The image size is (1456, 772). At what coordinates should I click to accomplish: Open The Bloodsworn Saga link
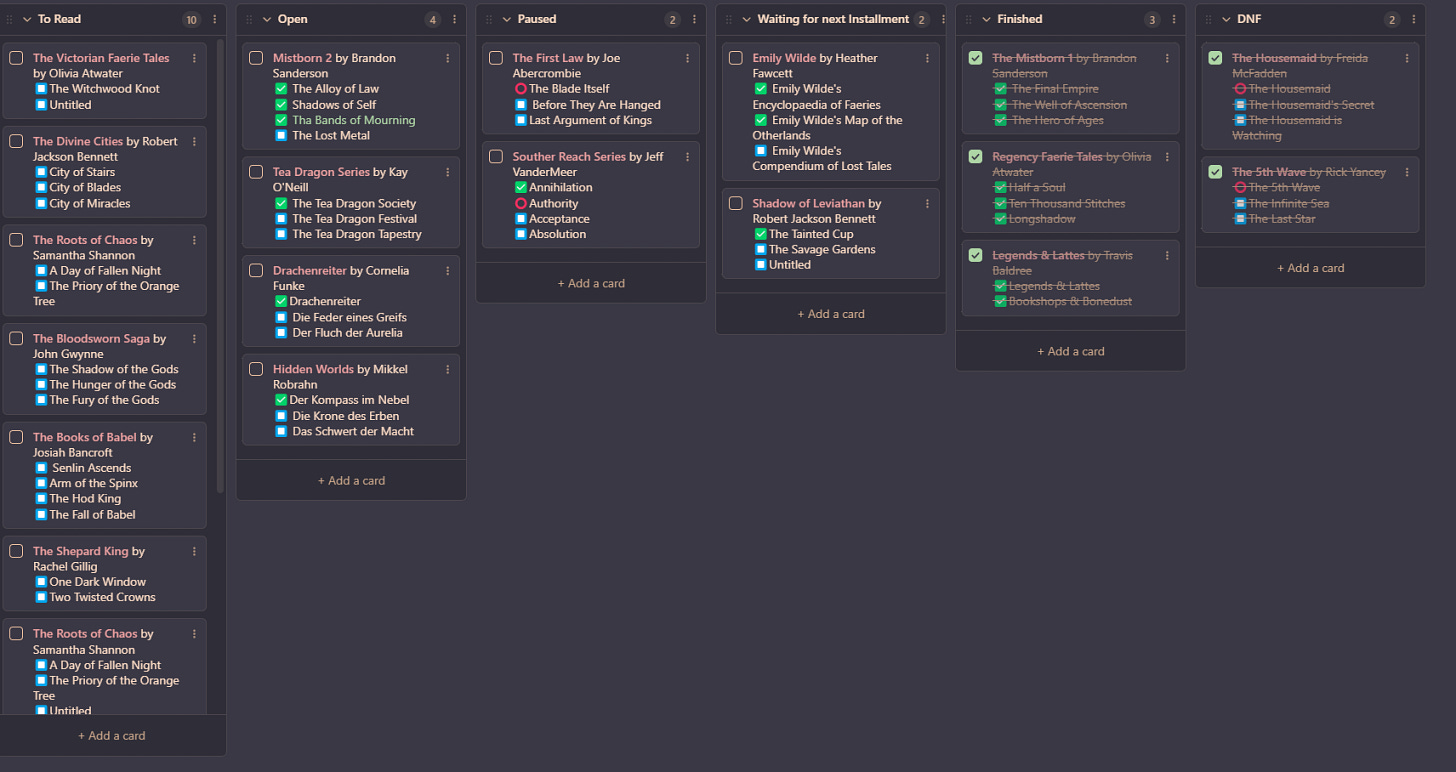91,339
